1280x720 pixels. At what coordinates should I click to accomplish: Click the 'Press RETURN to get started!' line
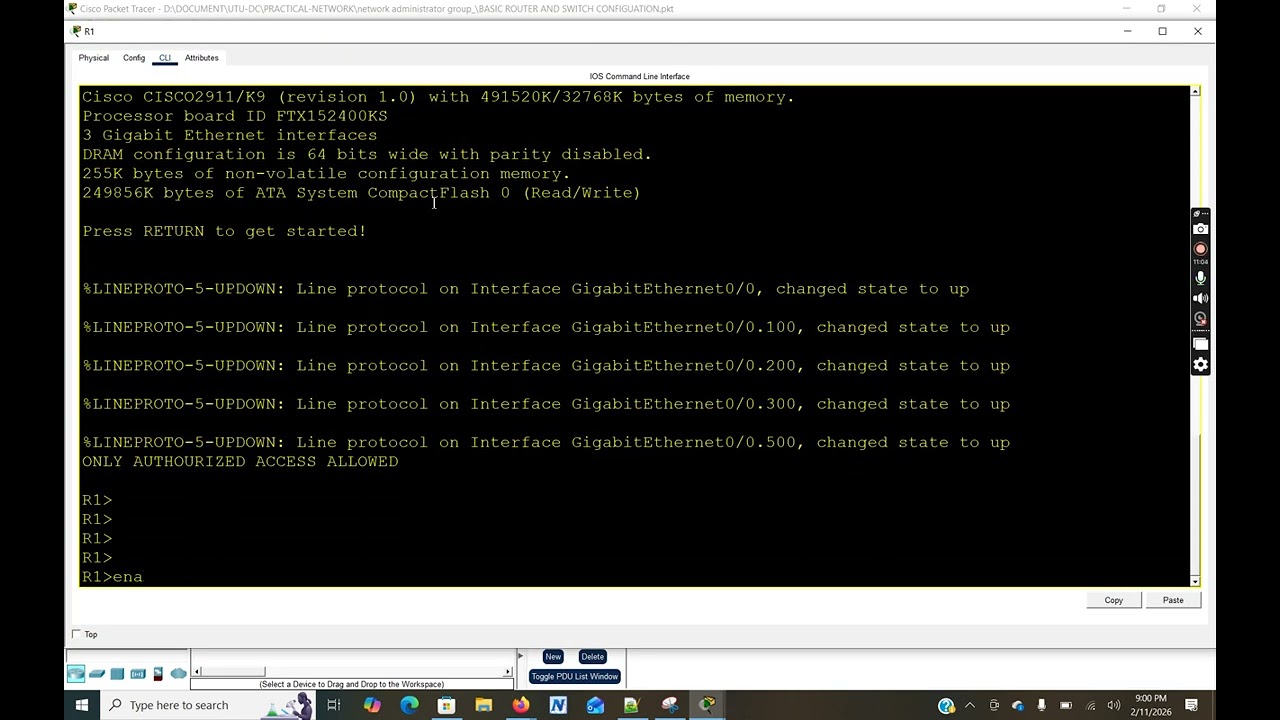[224, 231]
